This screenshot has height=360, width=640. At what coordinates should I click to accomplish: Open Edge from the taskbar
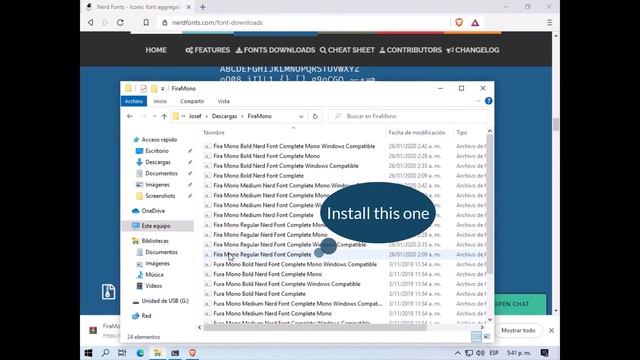point(140,353)
